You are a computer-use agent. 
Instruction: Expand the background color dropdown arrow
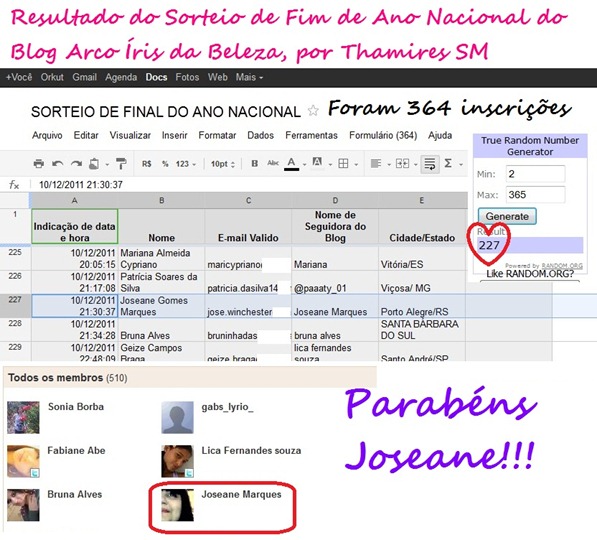pyautogui.click(x=330, y=165)
